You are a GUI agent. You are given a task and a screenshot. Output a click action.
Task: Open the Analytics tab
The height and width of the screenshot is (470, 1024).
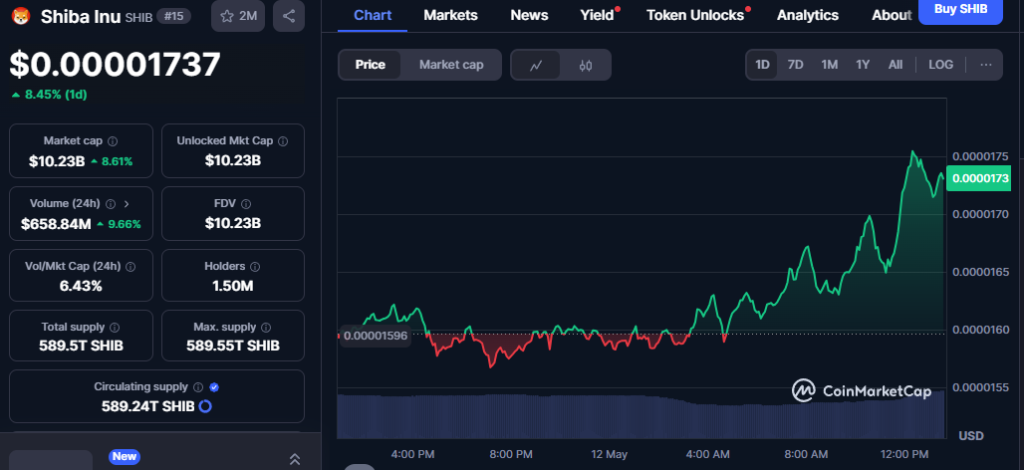(x=807, y=15)
